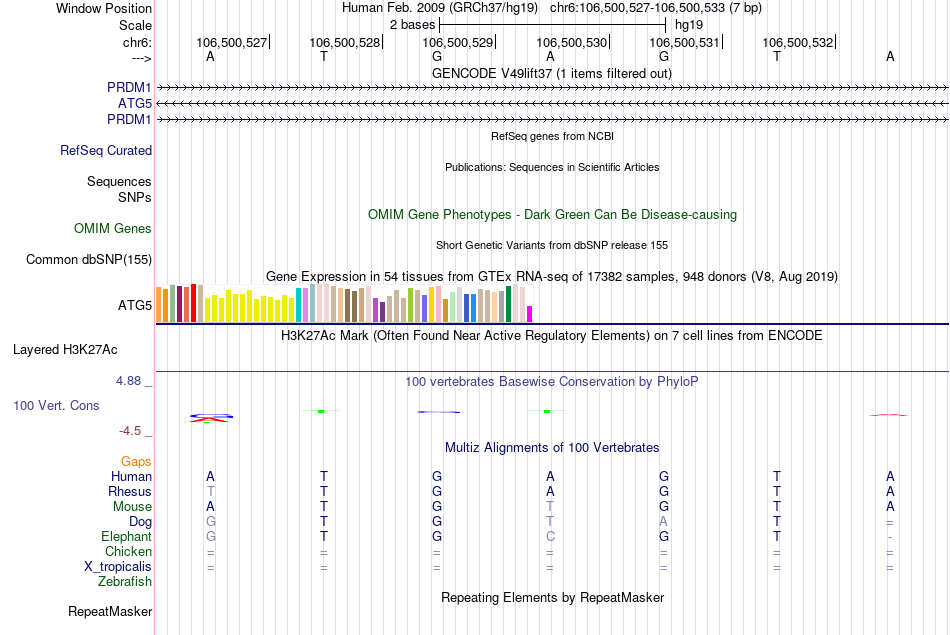Click the GENCODE V49lift37 track title
The height and width of the screenshot is (635, 950).
click(x=551, y=73)
